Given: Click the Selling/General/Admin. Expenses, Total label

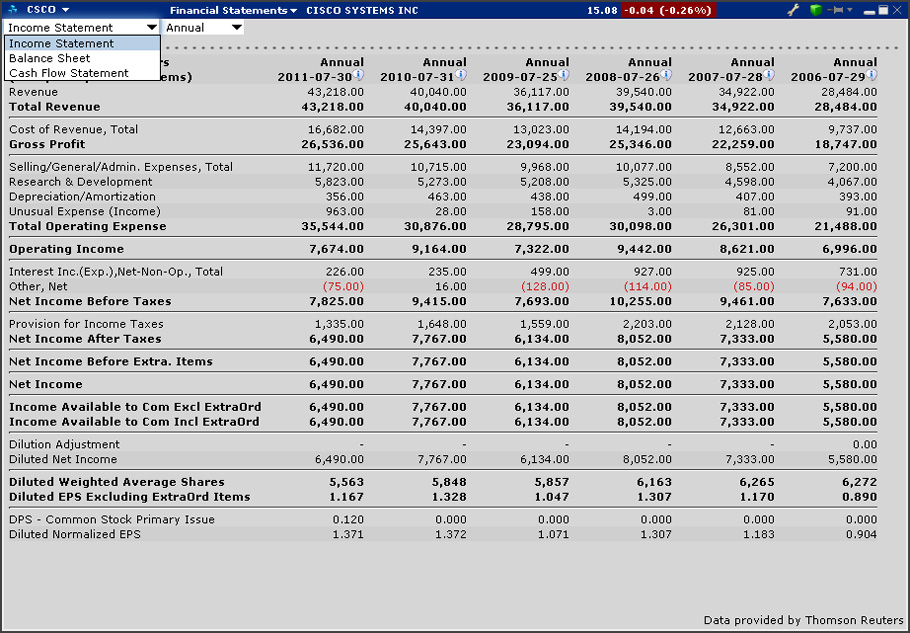Looking at the screenshot, I should coord(121,167).
